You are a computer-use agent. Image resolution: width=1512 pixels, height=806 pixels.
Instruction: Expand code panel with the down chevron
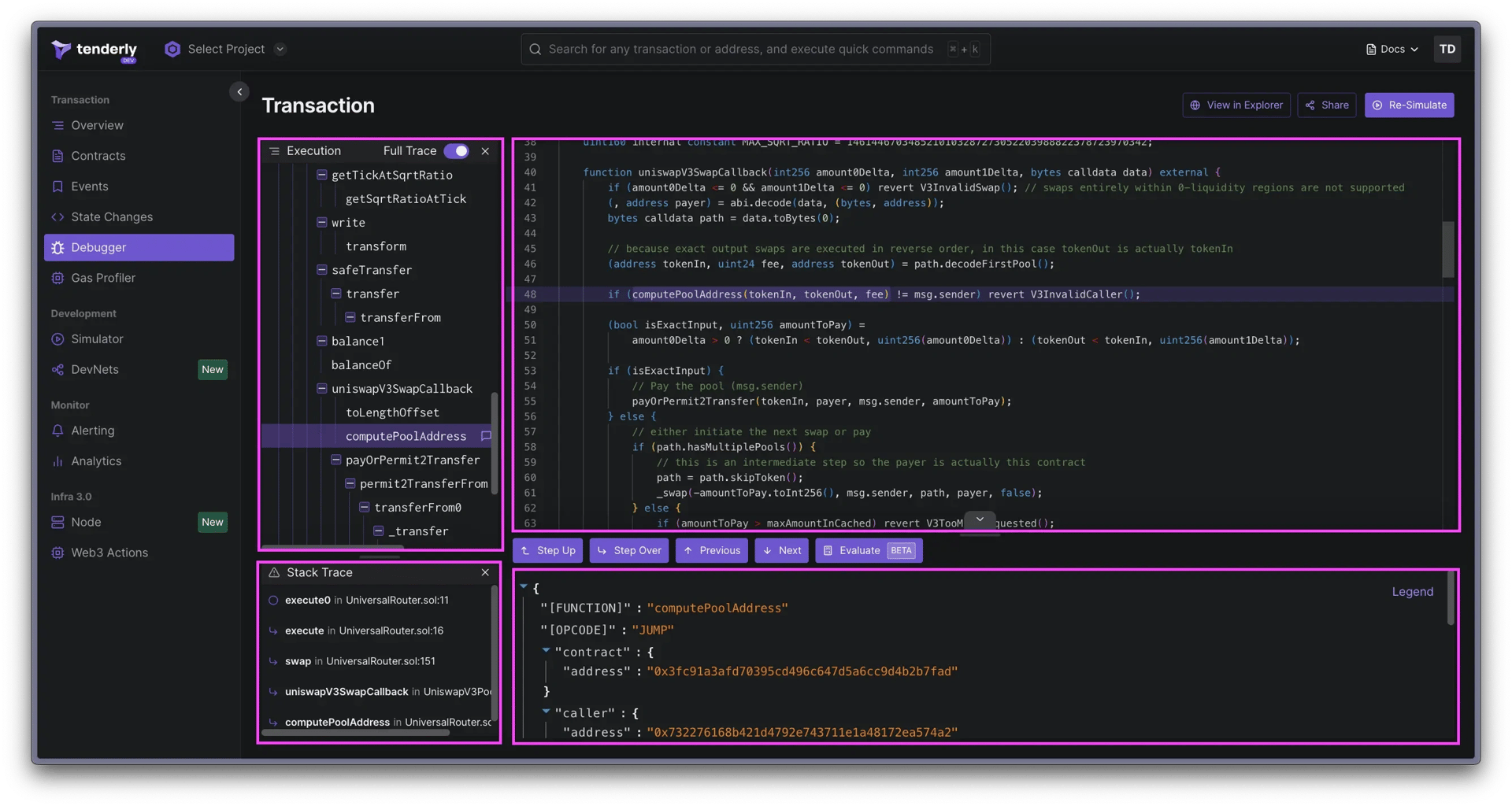[980, 520]
